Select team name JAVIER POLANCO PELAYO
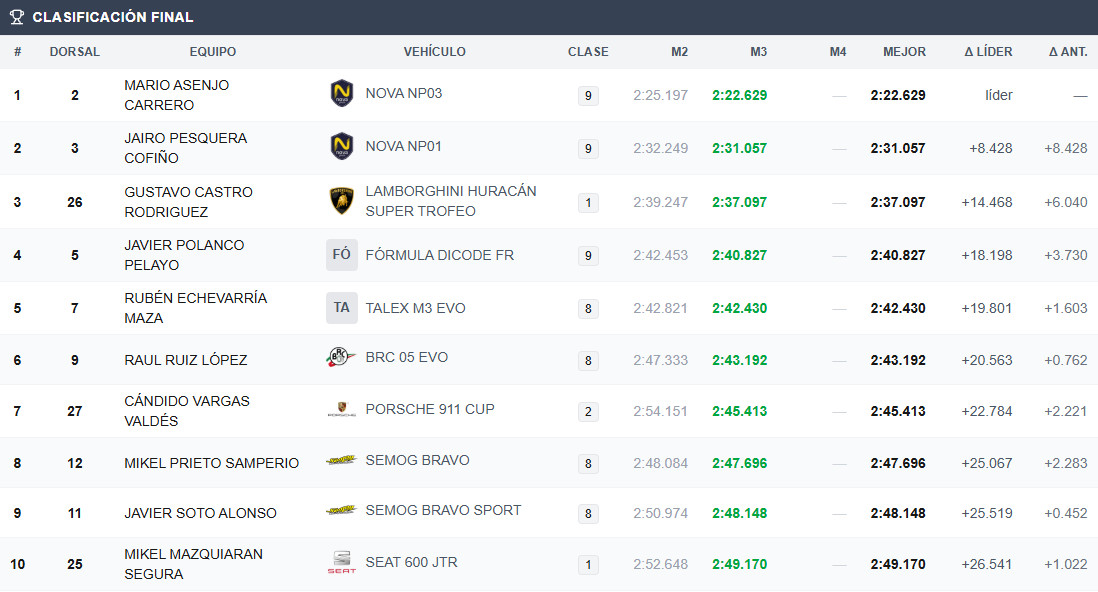Viewport: 1098px width, 592px height. point(184,255)
